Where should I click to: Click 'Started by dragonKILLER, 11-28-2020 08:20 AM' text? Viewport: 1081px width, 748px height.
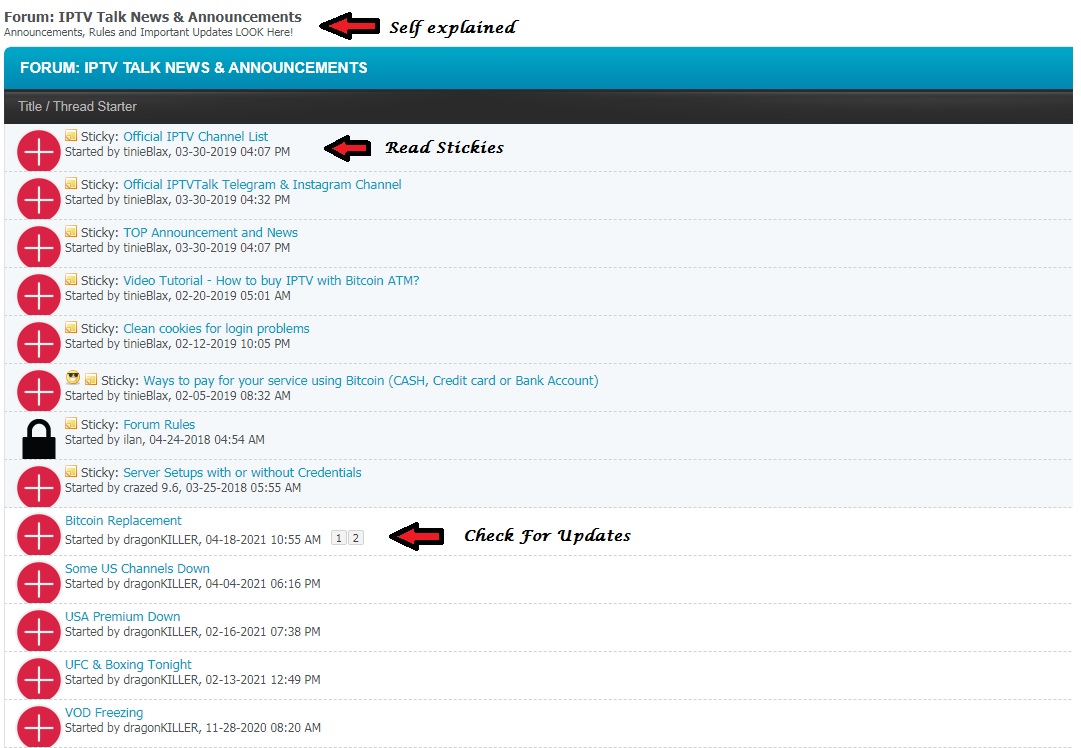click(193, 727)
